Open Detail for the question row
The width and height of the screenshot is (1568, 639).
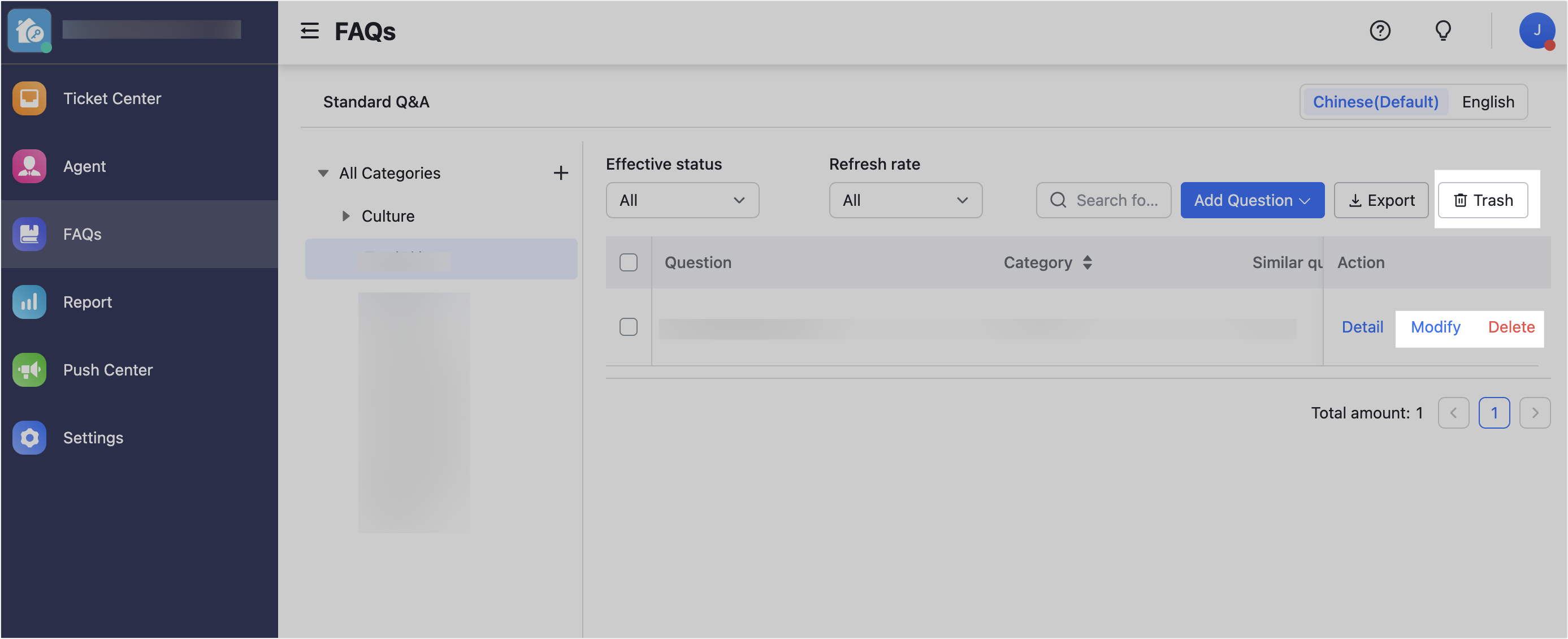click(x=1362, y=327)
